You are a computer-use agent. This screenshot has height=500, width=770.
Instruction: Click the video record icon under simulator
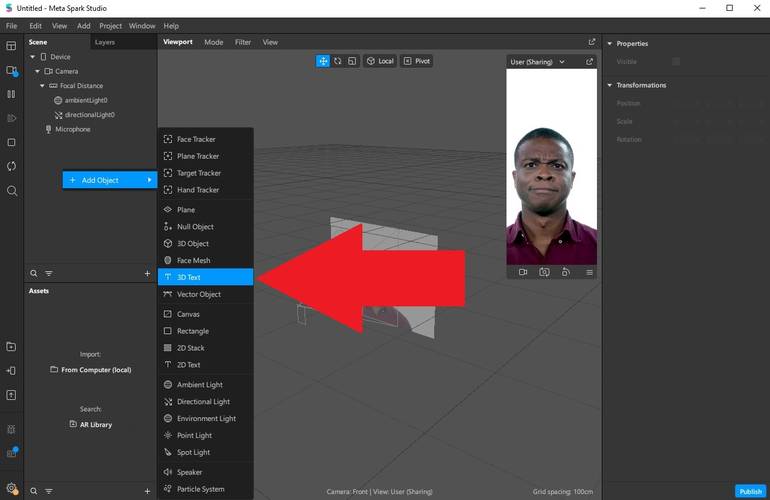click(523, 272)
